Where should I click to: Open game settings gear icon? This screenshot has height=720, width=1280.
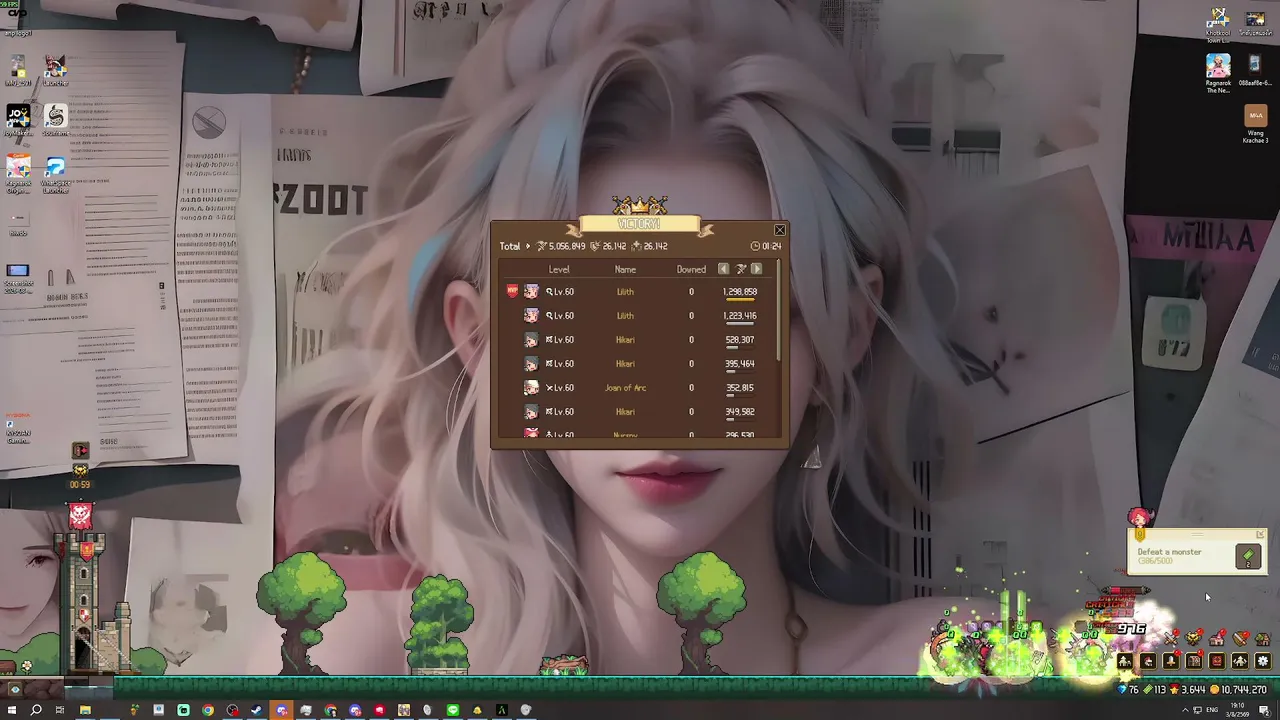[x=1263, y=661]
